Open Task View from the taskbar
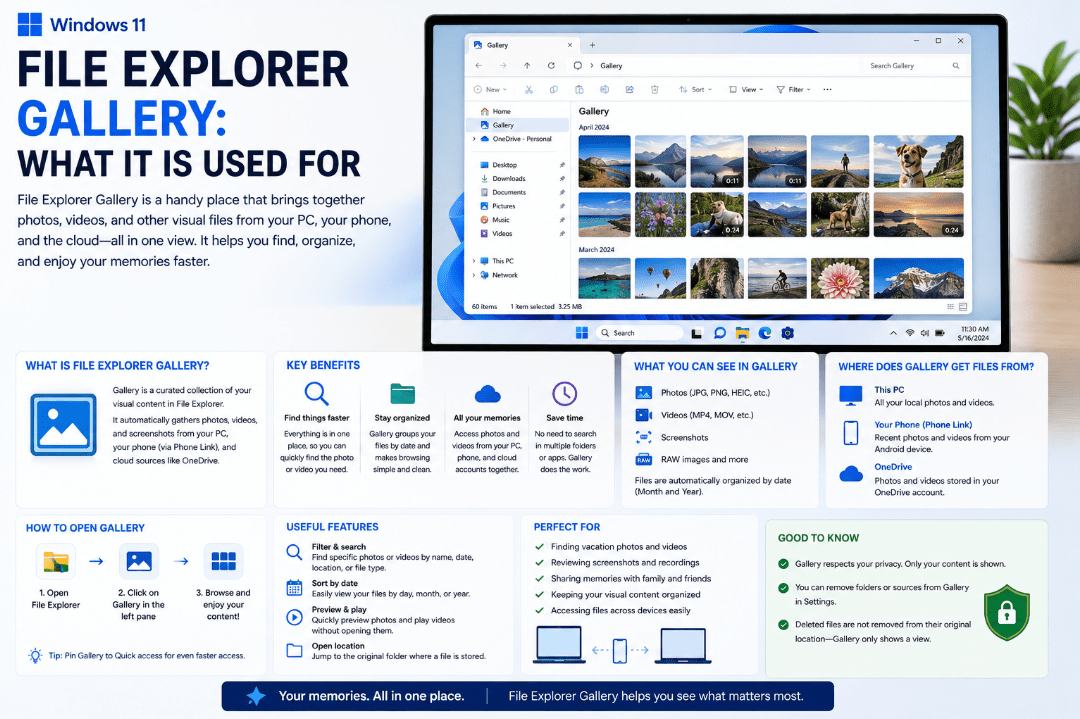The image size is (1080, 719). coord(697,333)
